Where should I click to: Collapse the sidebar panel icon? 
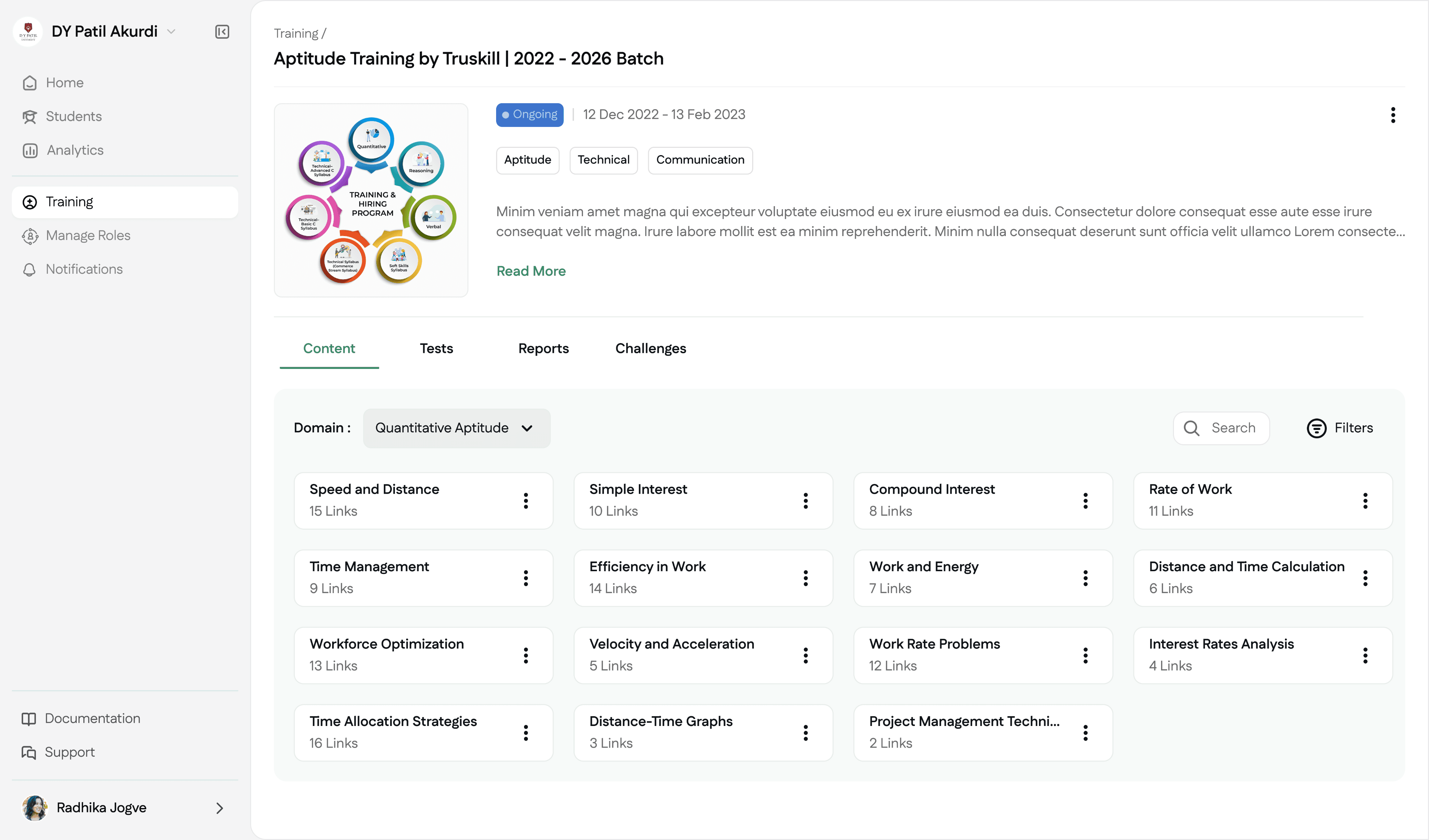coord(222,32)
